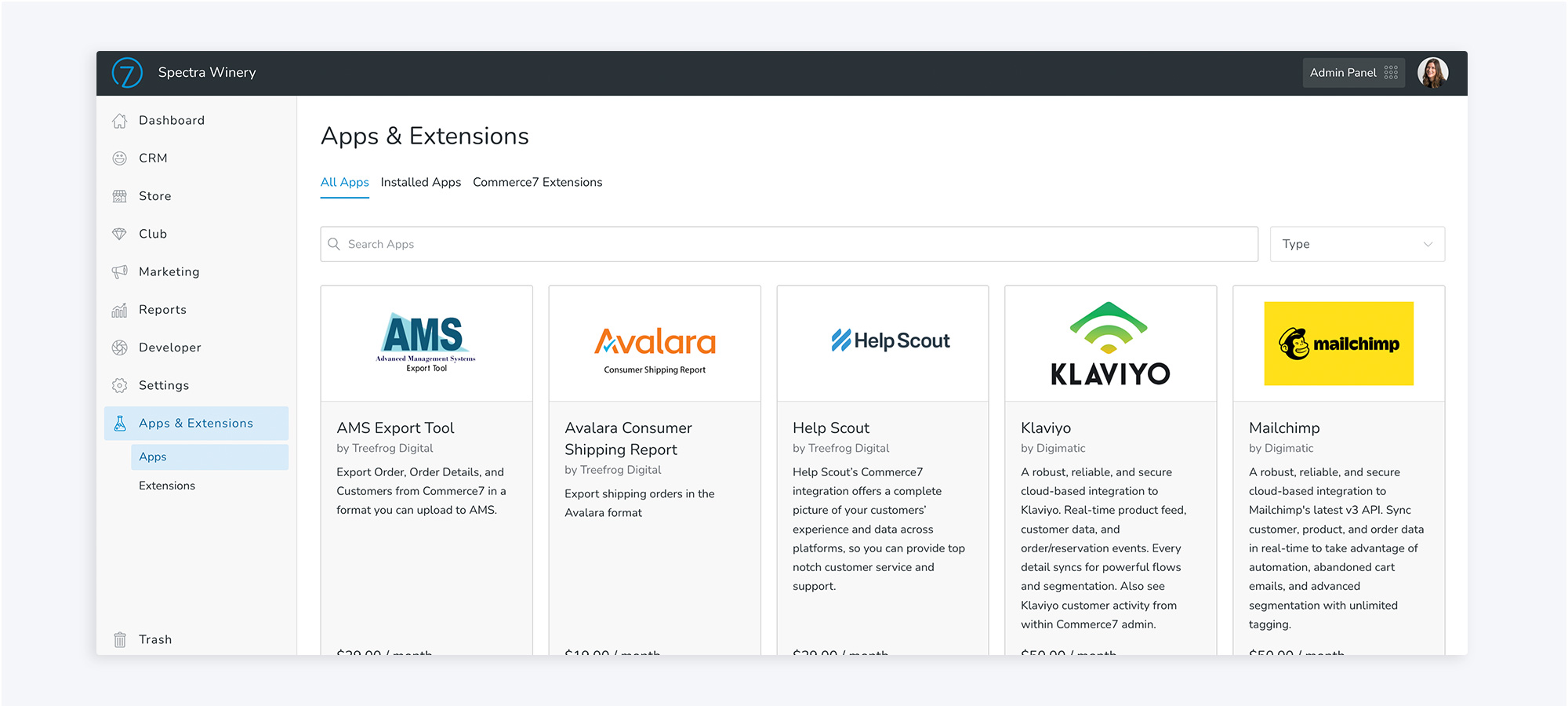
Task: Open the Help Scout app title
Action: [x=831, y=428]
